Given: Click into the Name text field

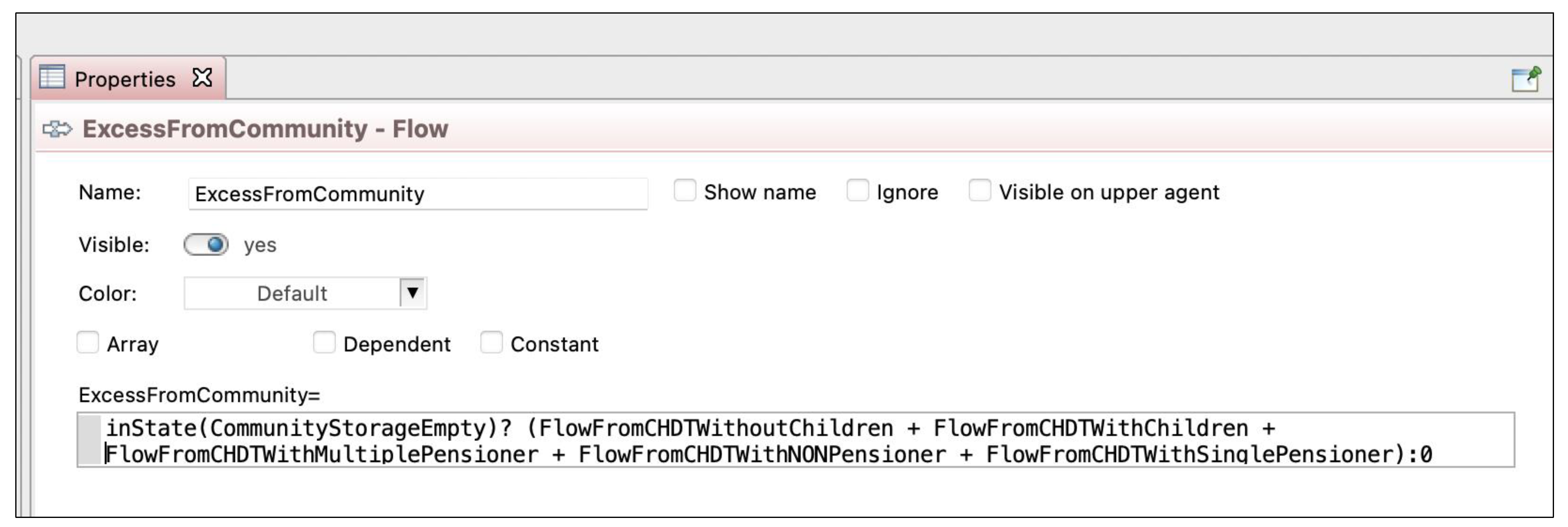Looking at the screenshot, I should 418,194.
